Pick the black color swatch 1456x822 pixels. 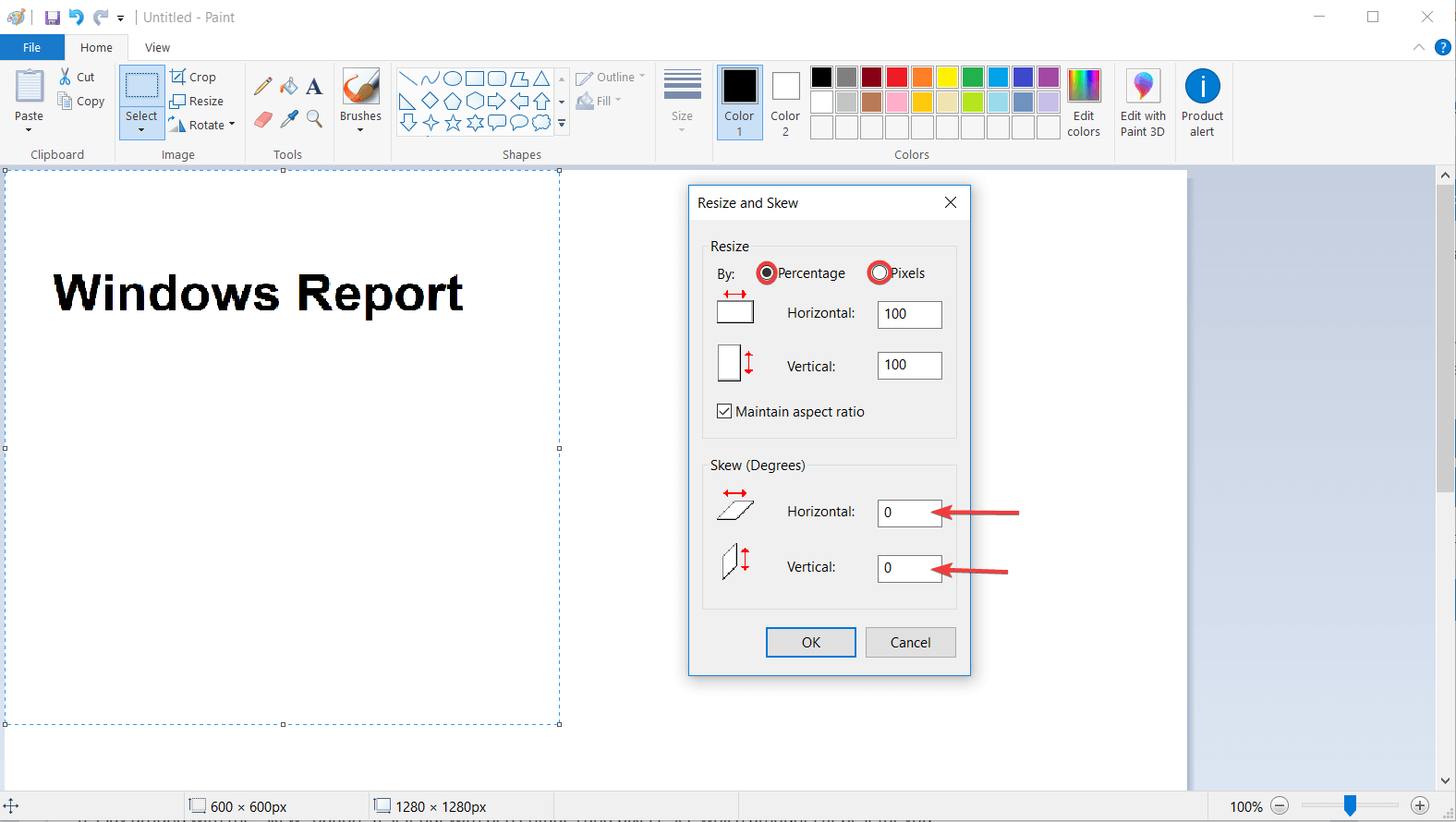(x=821, y=77)
